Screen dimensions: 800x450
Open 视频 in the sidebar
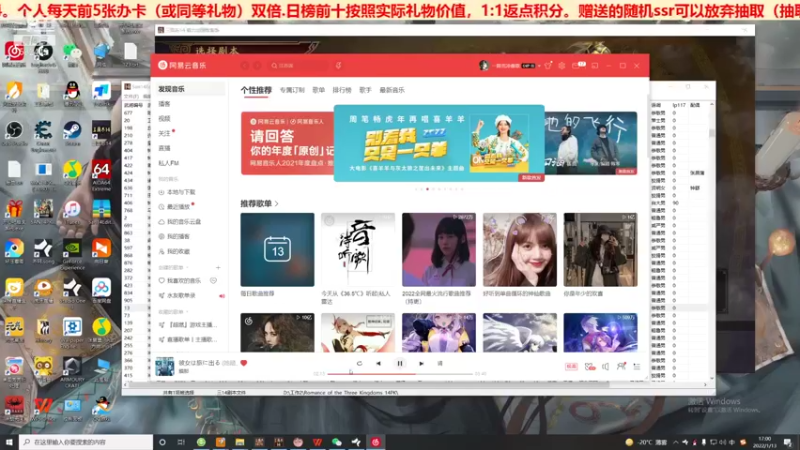164,118
